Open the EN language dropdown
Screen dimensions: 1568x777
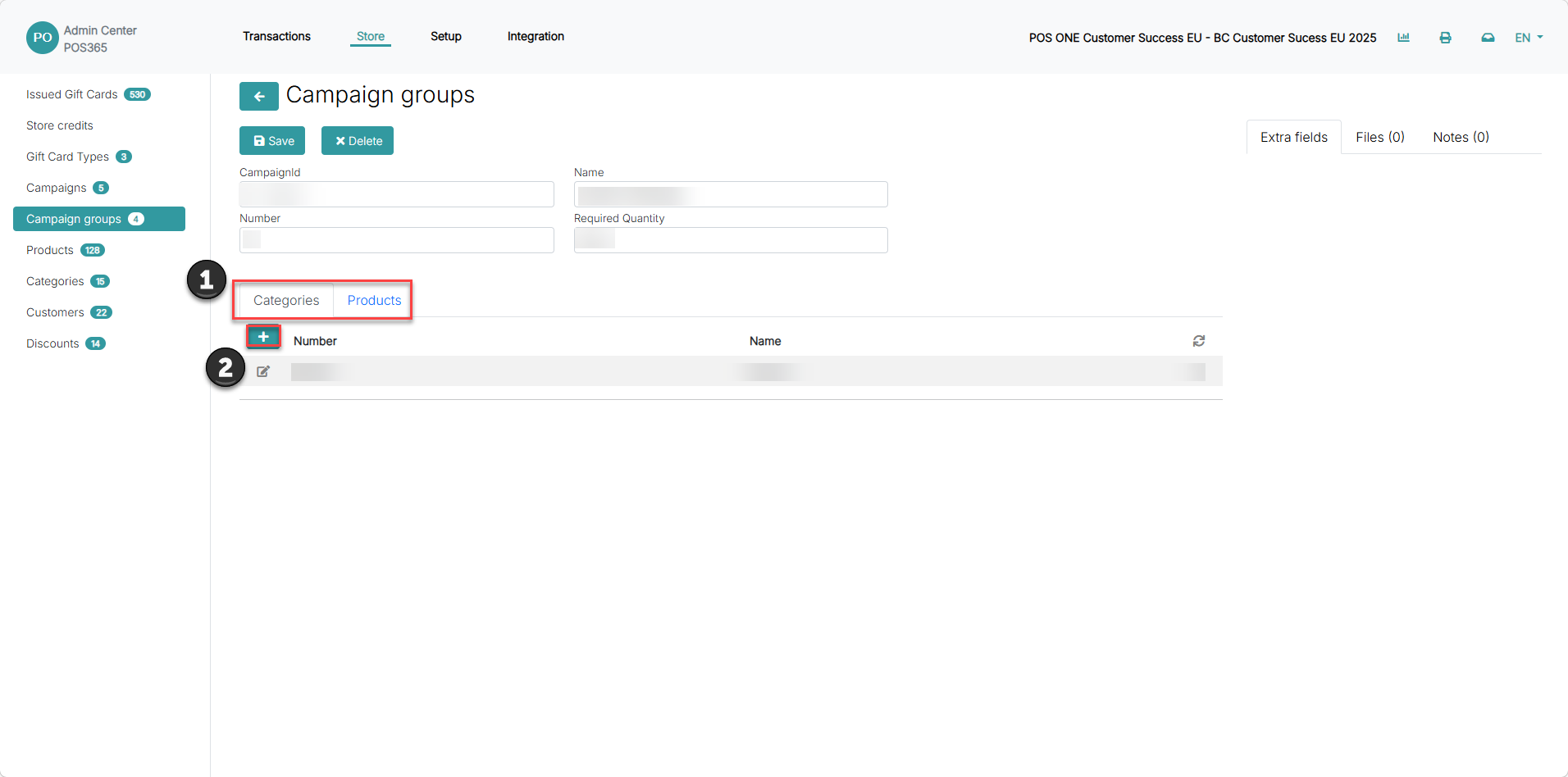click(1529, 38)
